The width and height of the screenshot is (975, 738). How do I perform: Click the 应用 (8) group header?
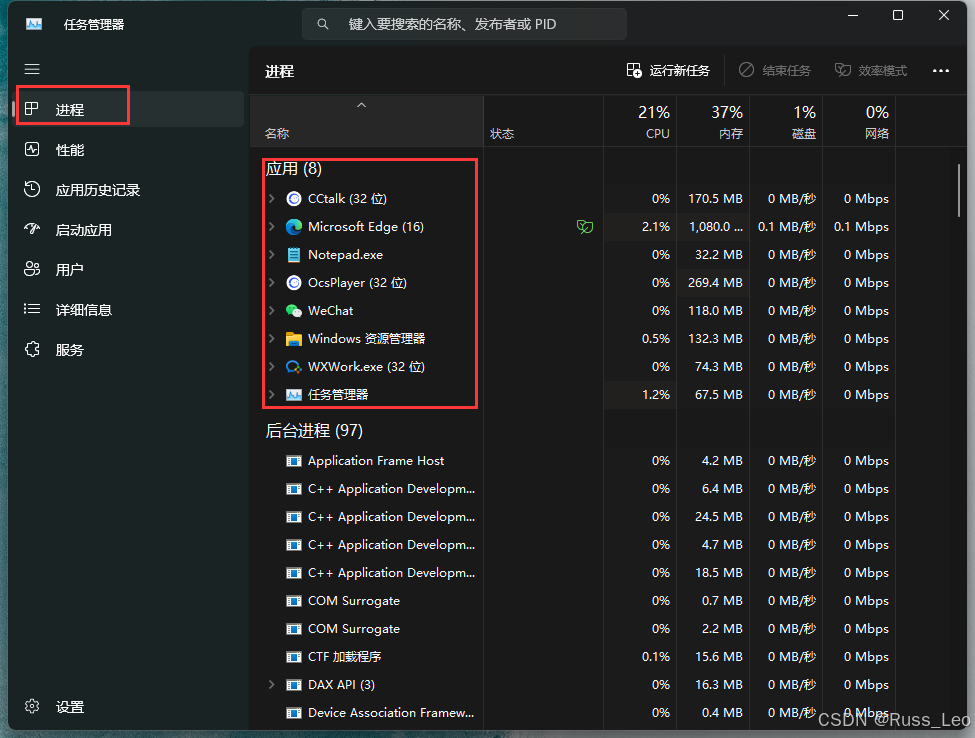293,168
